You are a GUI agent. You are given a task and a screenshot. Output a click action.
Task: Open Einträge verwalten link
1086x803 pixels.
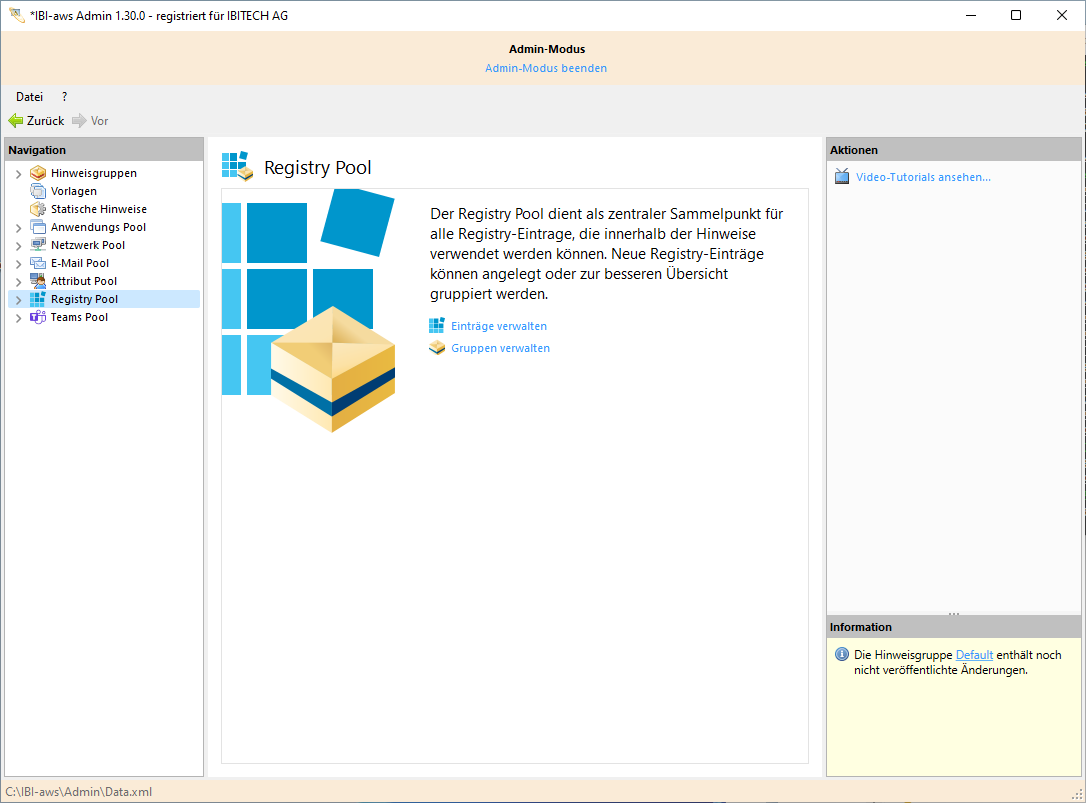point(498,326)
